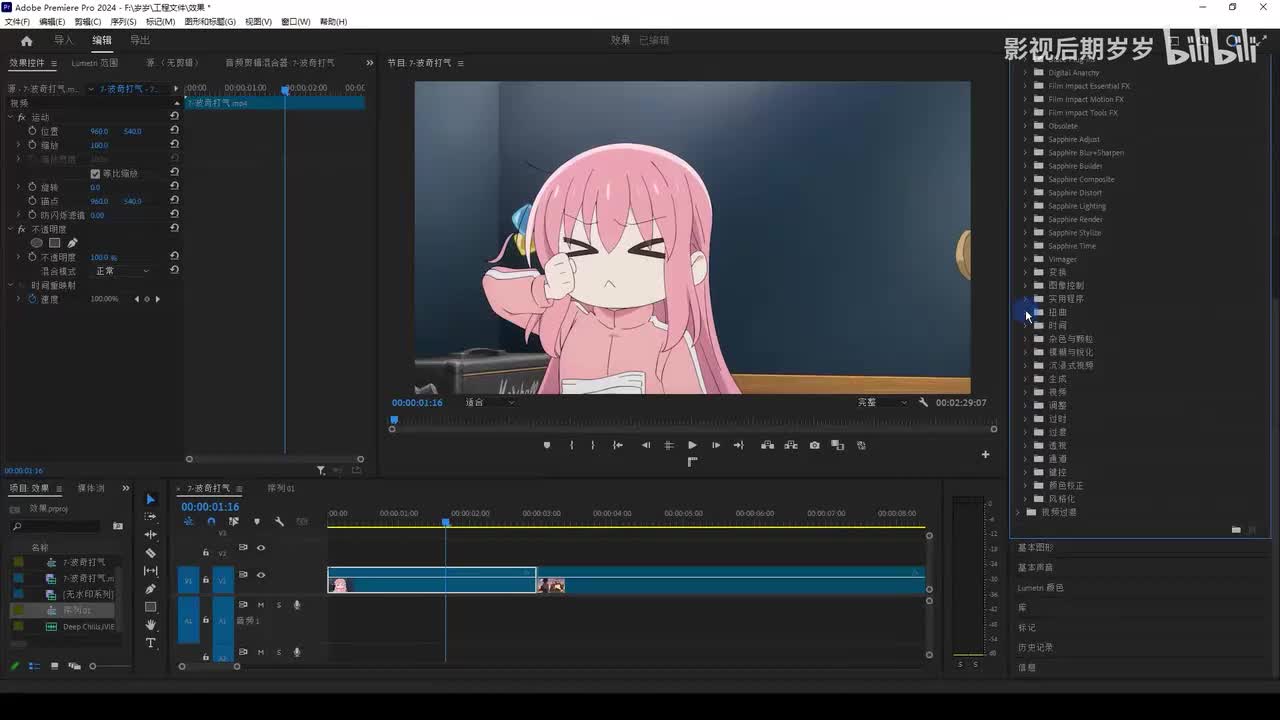Reset the 旋转 parameter
Screen dimensions: 1280x720
click(174, 187)
